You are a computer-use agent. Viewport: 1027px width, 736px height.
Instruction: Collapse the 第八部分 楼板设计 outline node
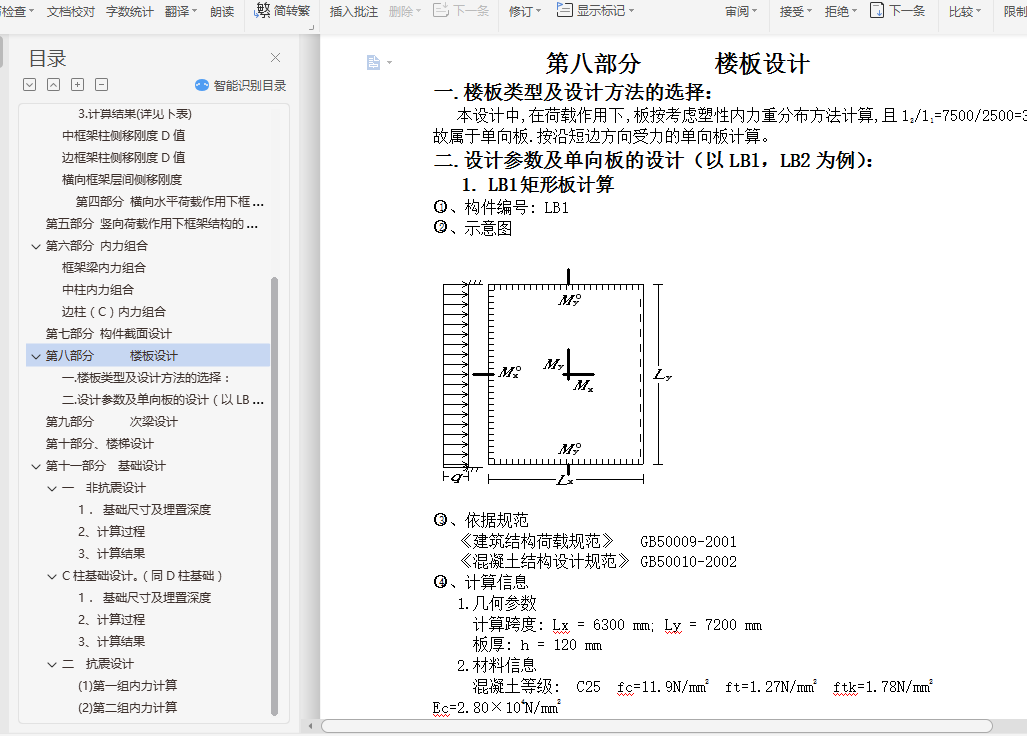(x=36, y=356)
